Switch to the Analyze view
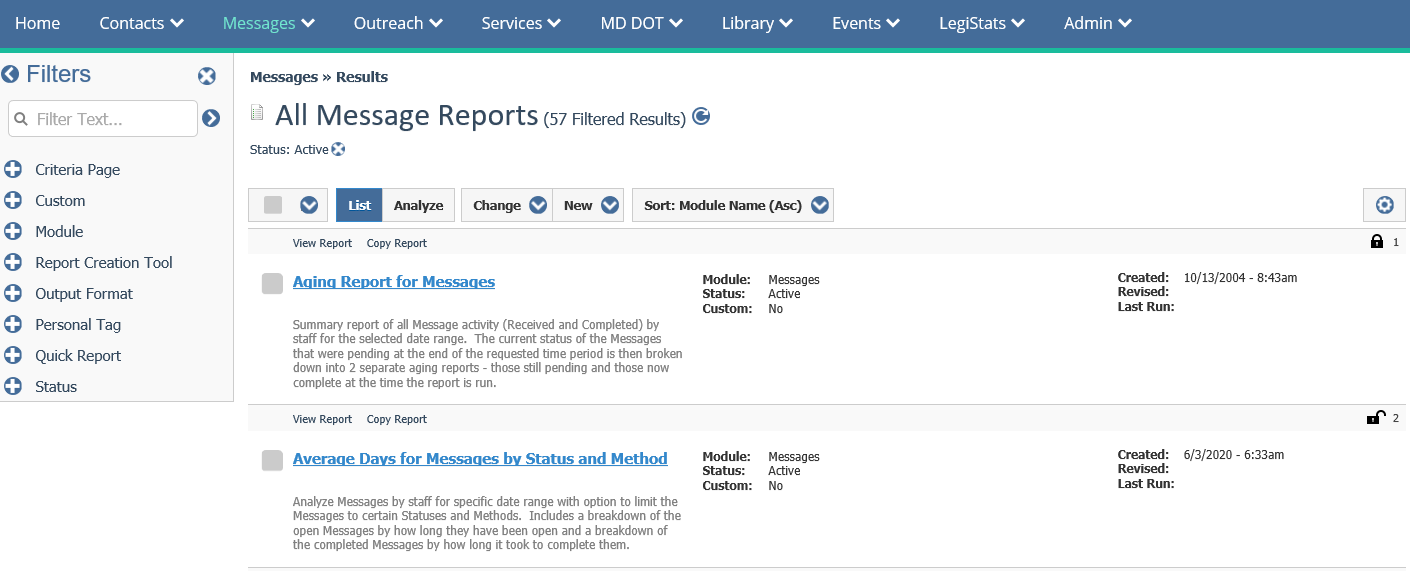Image resolution: width=1410 pixels, height=571 pixels. coord(418,205)
